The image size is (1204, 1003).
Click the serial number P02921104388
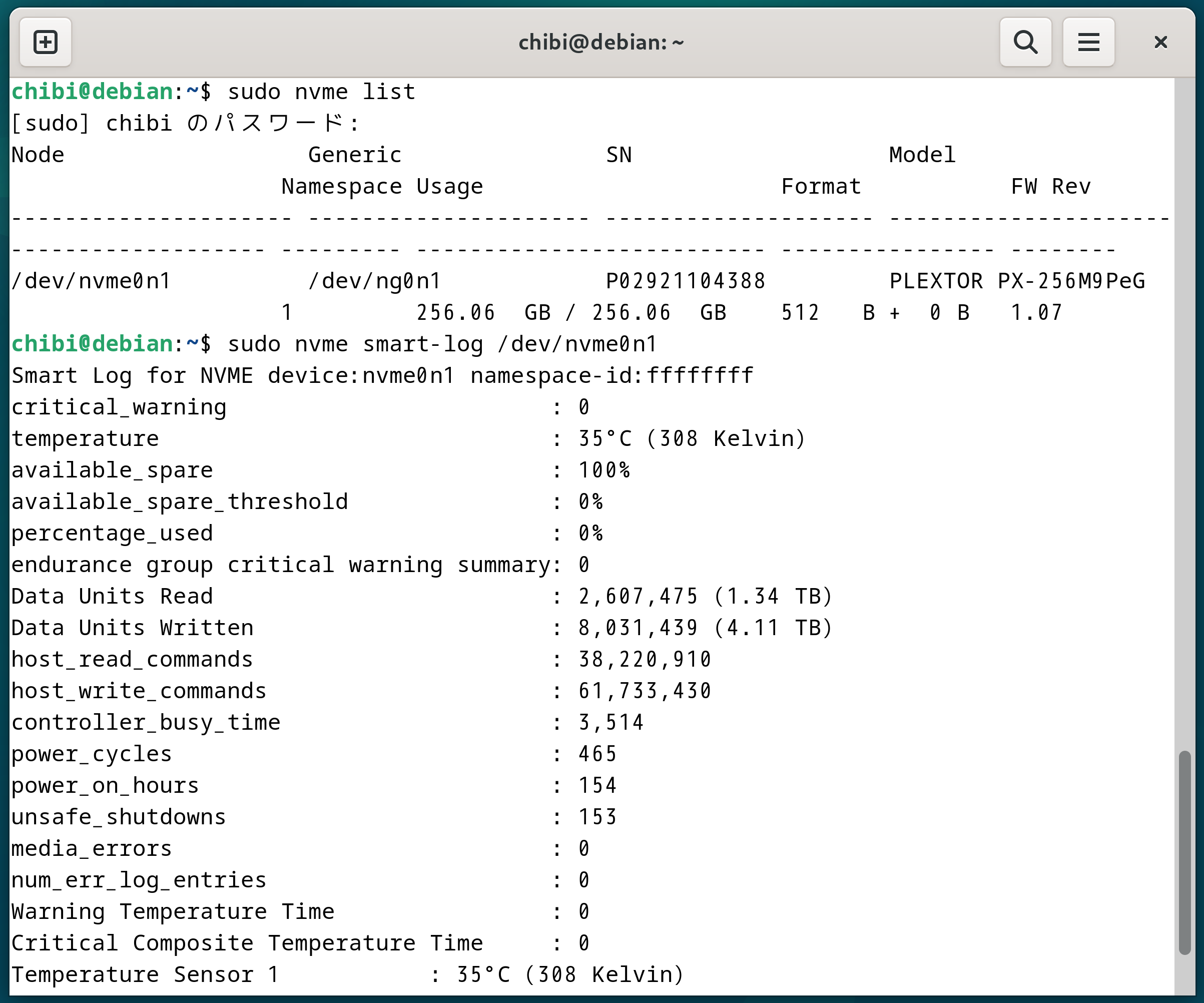tap(686, 282)
